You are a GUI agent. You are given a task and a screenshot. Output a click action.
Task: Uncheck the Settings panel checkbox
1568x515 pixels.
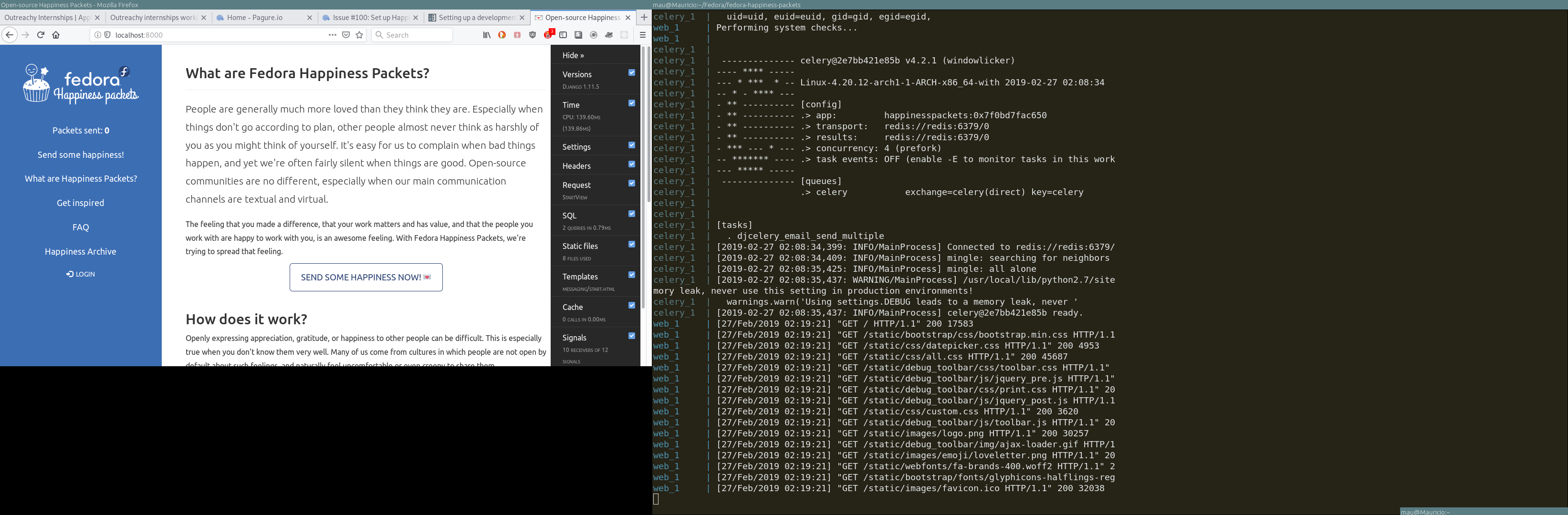[x=632, y=144]
